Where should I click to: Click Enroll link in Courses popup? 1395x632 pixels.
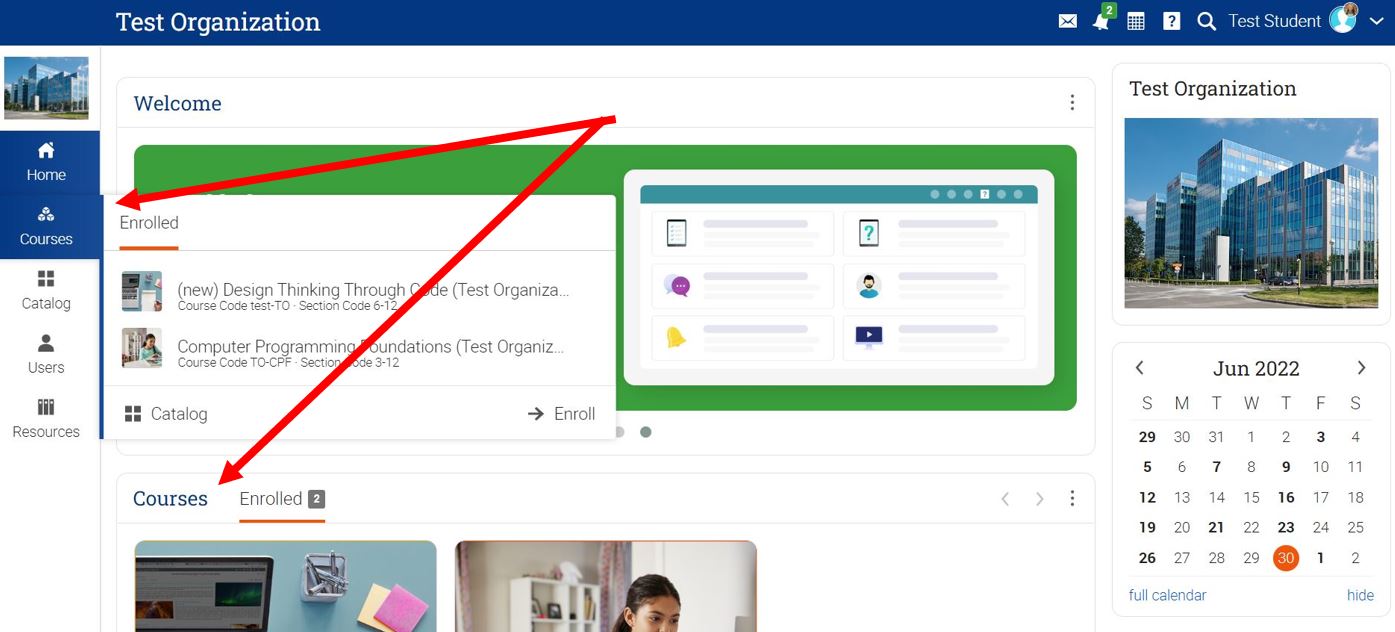[561, 414]
